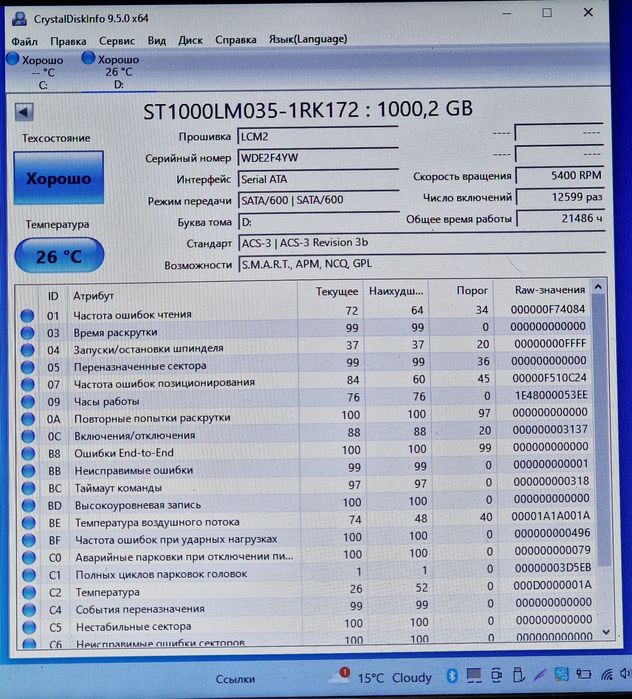Select row Частота ошибок чтения
632x699 pixels.
click(304, 312)
